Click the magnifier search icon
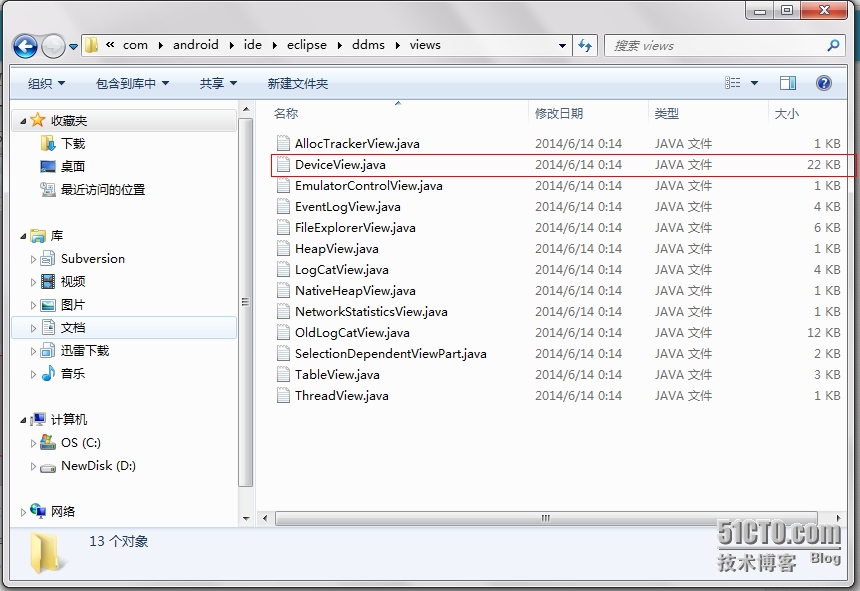The image size is (860, 591). coord(833,46)
